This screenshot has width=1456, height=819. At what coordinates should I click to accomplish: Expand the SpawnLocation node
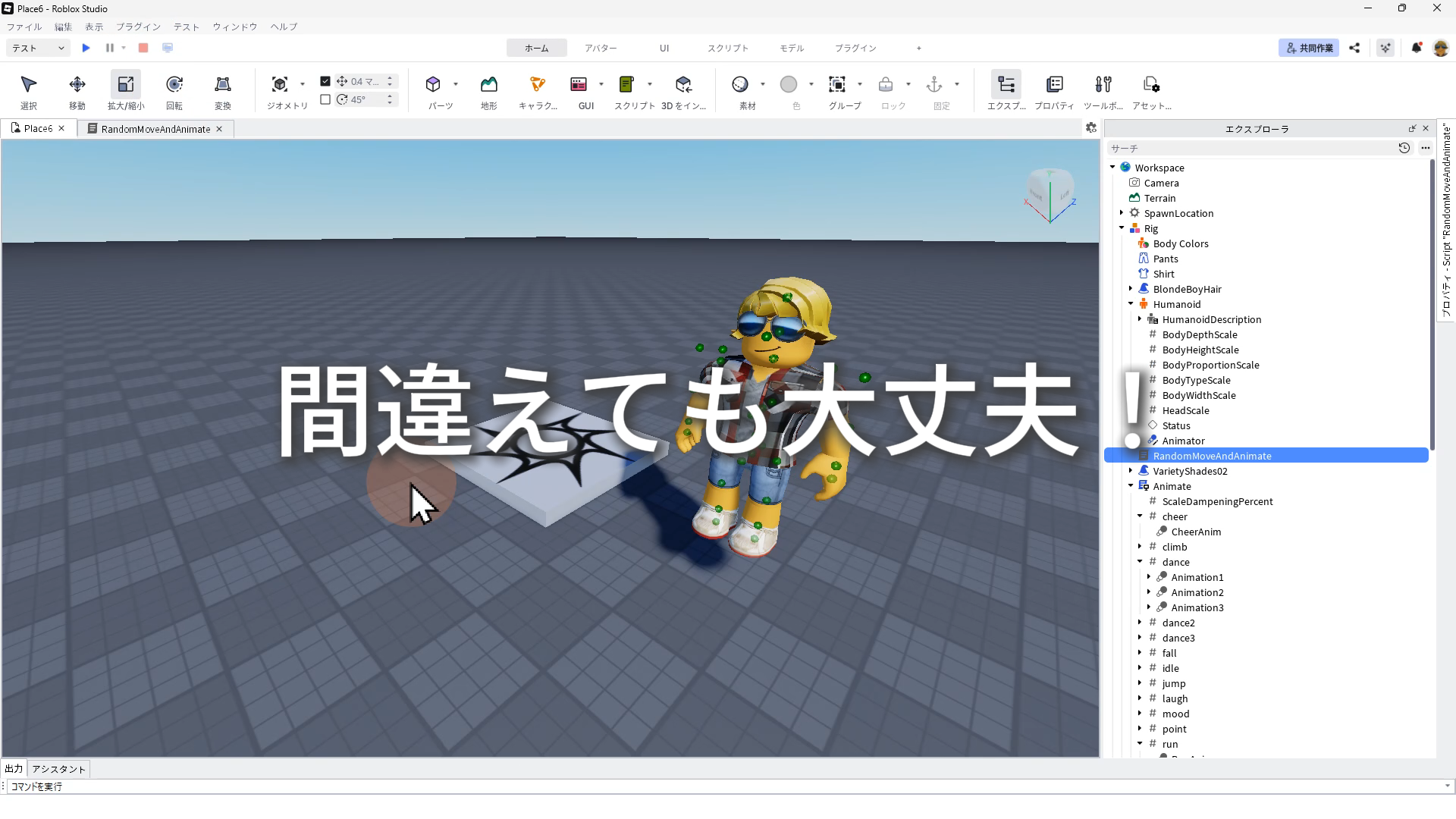tap(1122, 213)
